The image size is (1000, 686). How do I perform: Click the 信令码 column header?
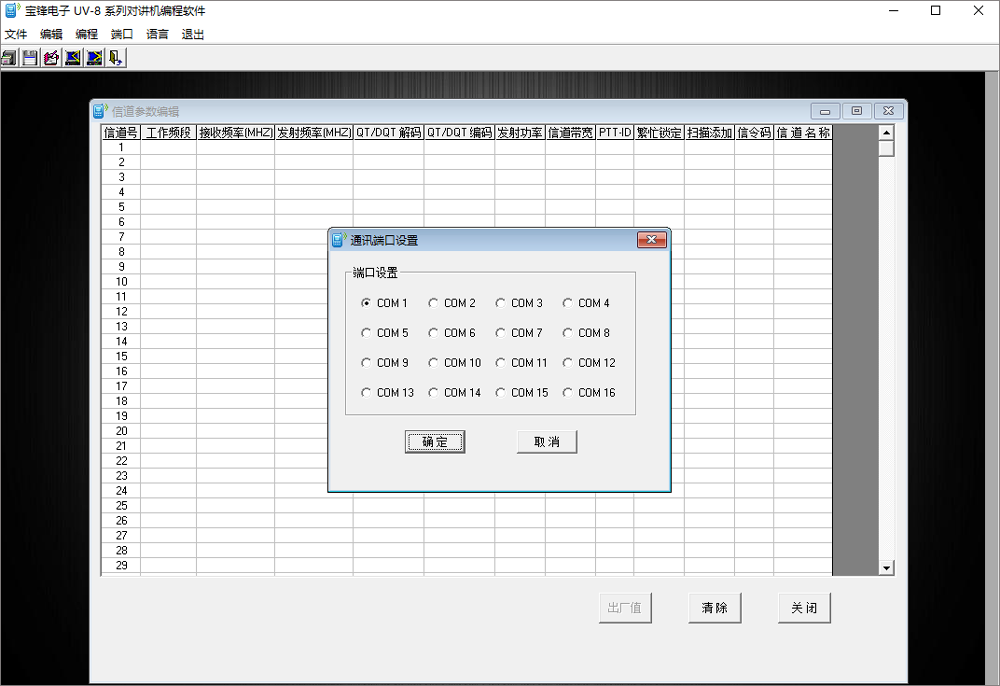(x=754, y=133)
